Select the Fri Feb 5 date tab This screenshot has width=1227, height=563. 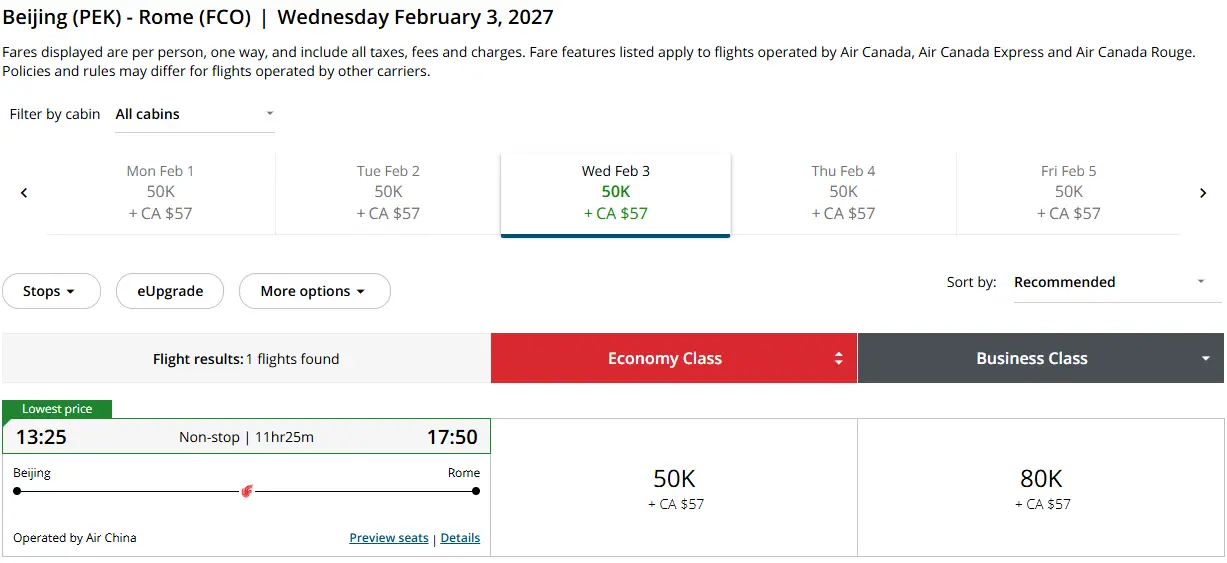click(x=1068, y=192)
